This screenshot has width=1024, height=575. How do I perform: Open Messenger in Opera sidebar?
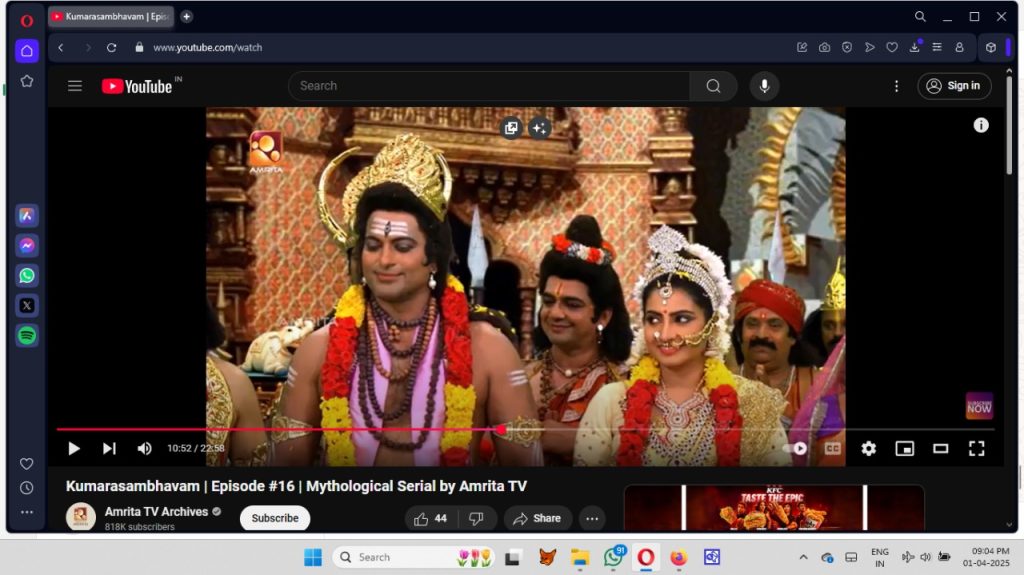[27, 246]
